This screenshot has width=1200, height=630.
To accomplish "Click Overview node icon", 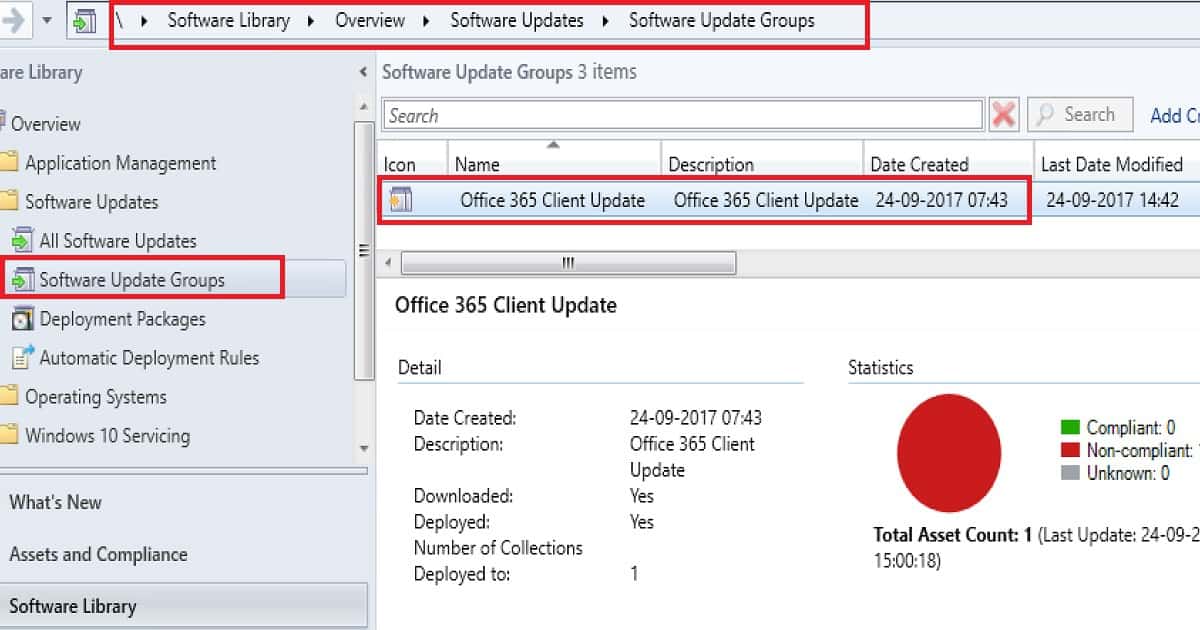I will [2, 123].
